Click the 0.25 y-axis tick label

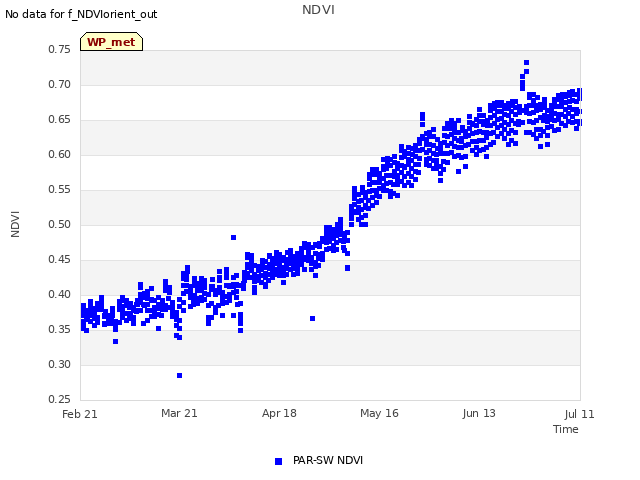59,399
